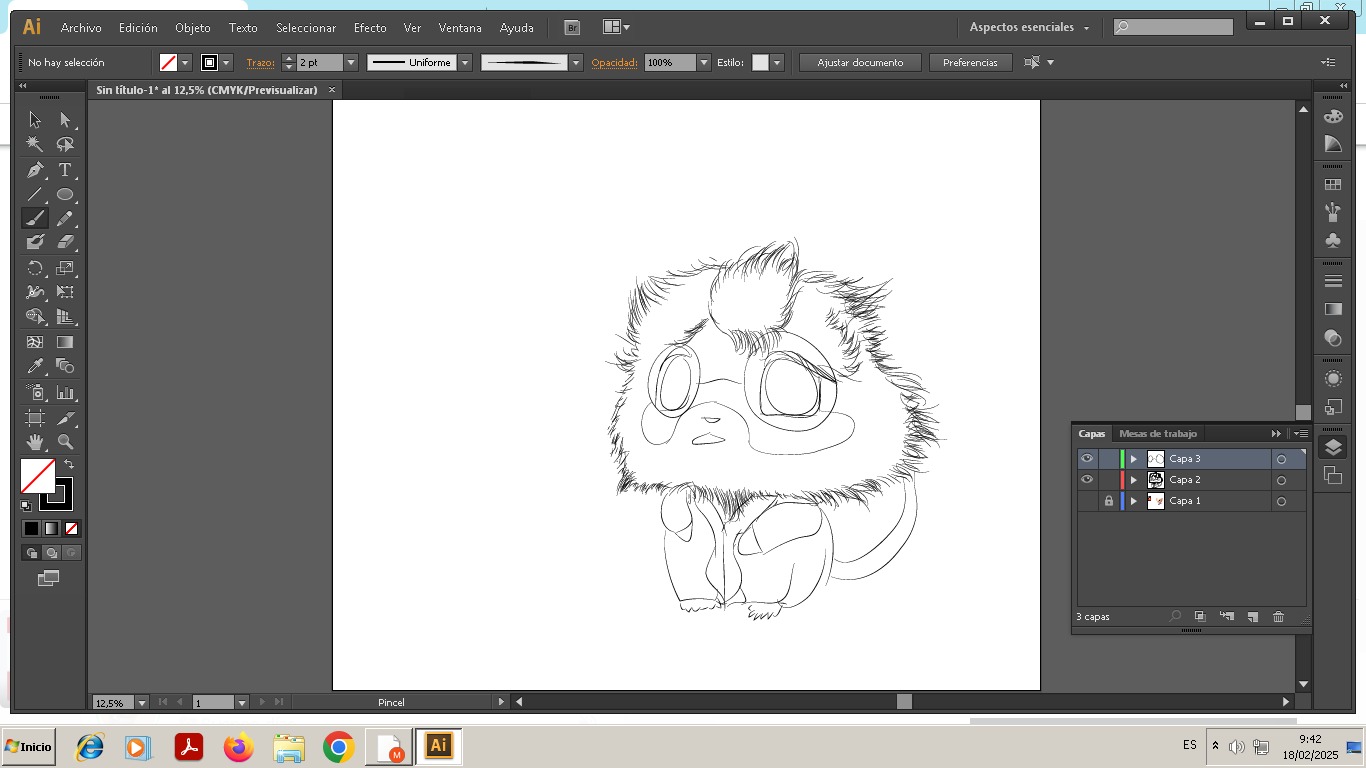The height and width of the screenshot is (768, 1366).
Task: Select the Shape Builder tool
Action: 35,316
